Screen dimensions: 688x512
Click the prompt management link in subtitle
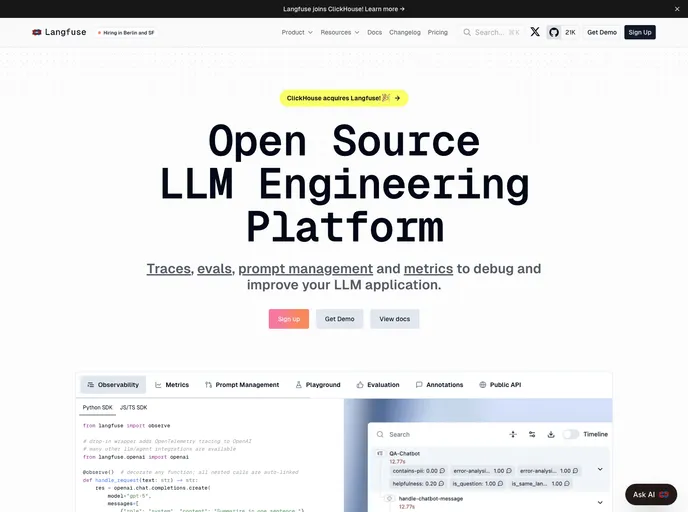305,269
